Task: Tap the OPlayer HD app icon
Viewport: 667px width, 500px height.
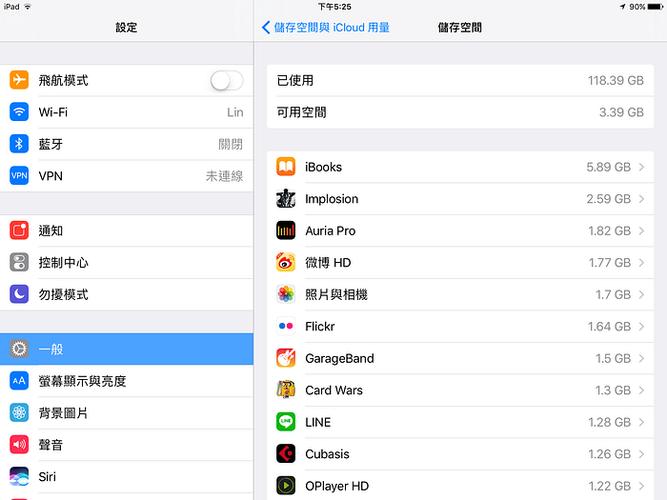Action: [x=286, y=486]
